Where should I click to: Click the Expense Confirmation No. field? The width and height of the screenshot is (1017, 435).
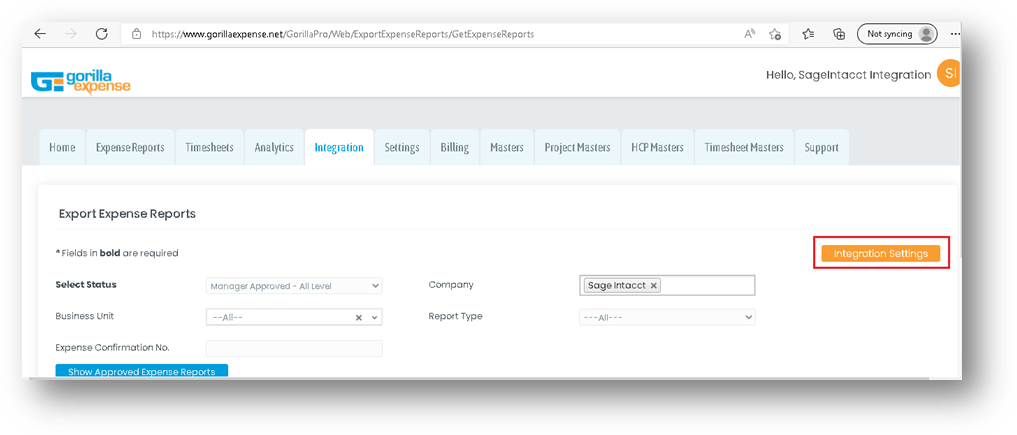(294, 348)
